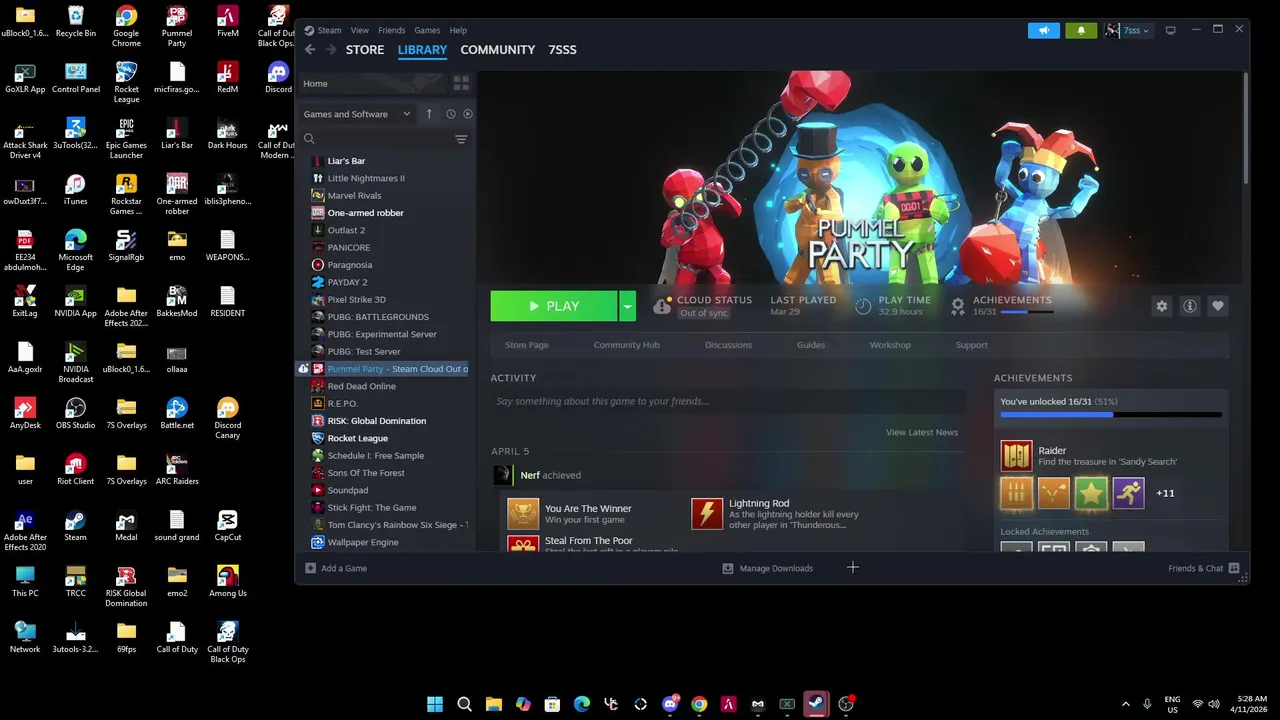Click the library Home button

pyautogui.click(x=372, y=84)
